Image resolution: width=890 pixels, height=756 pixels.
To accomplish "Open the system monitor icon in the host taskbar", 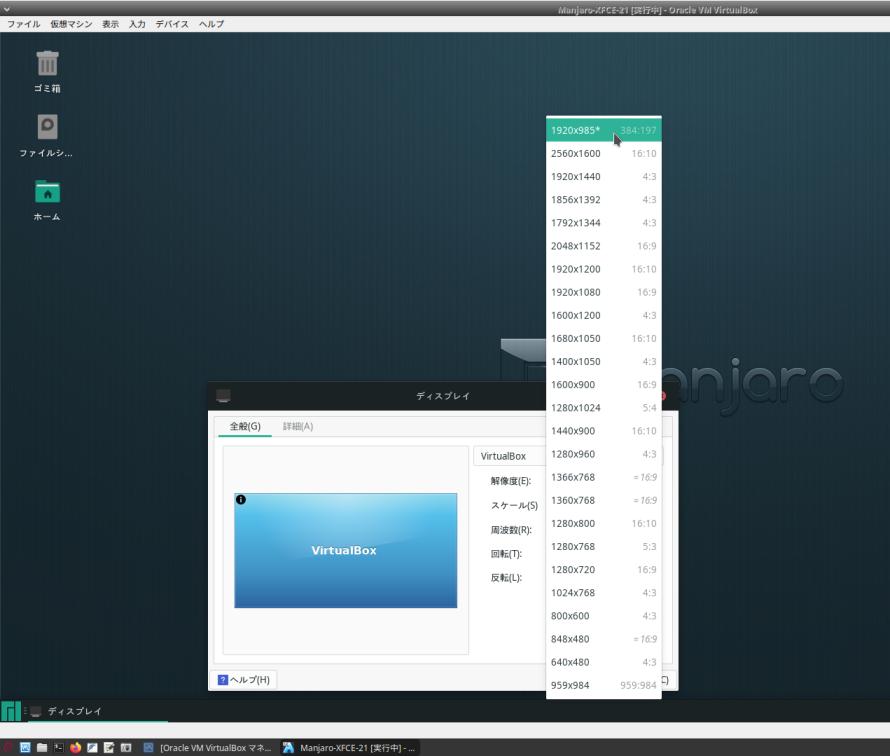I will [x=25, y=747].
